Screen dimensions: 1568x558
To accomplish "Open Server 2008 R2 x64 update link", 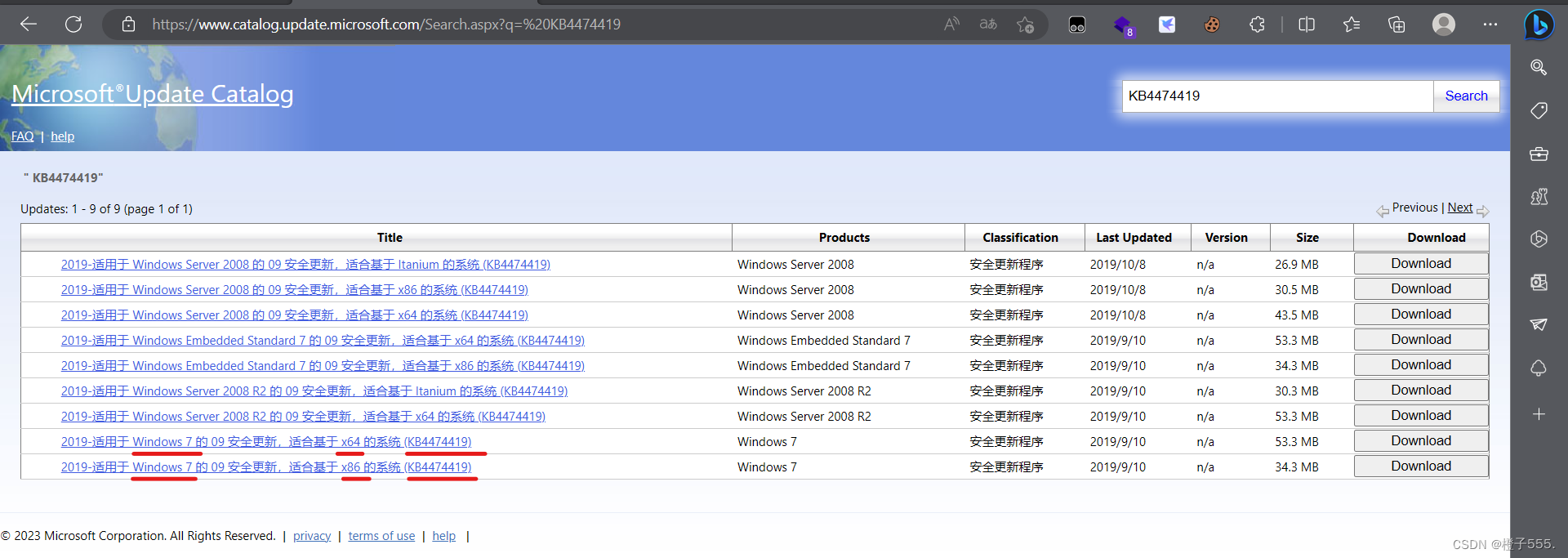I will point(303,417).
